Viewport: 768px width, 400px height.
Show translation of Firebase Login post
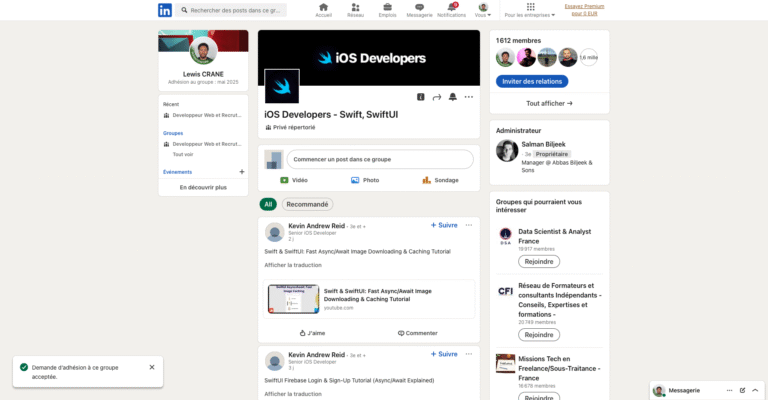(x=293, y=394)
